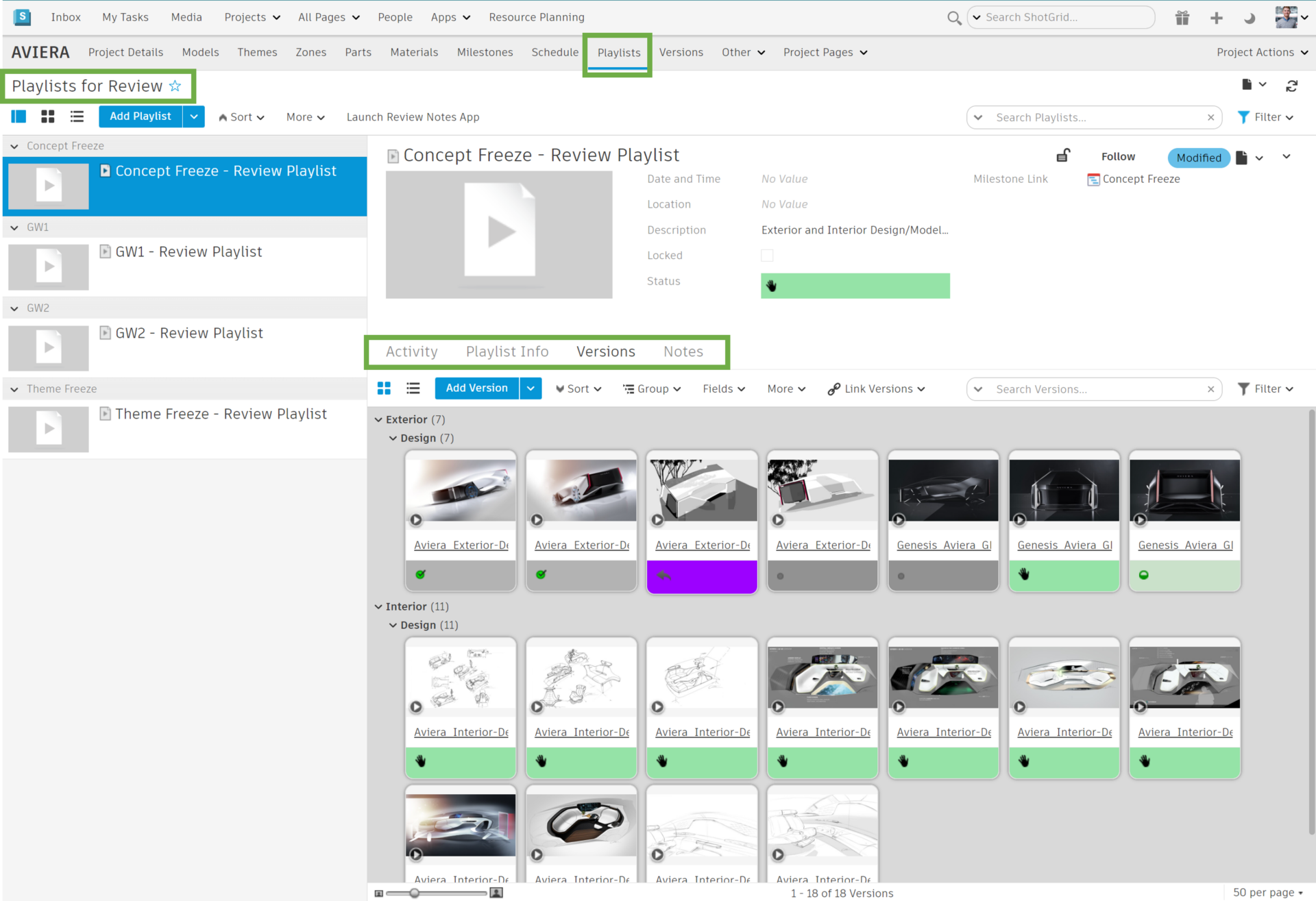Collapse the Concept Freeze section
This screenshot has height=901, width=1316.
(x=14, y=145)
